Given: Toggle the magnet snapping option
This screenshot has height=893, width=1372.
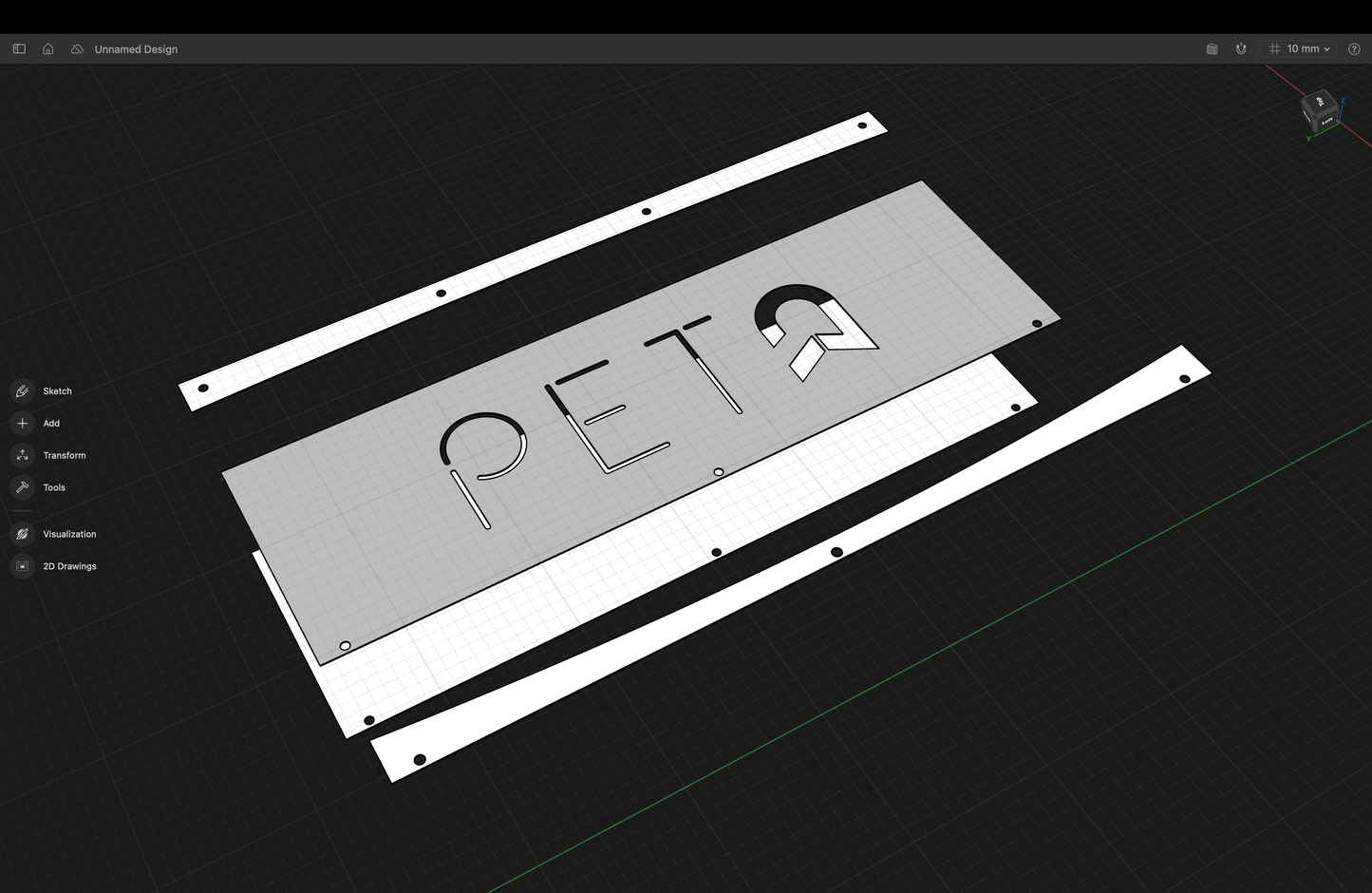Looking at the screenshot, I should coord(1241,48).
